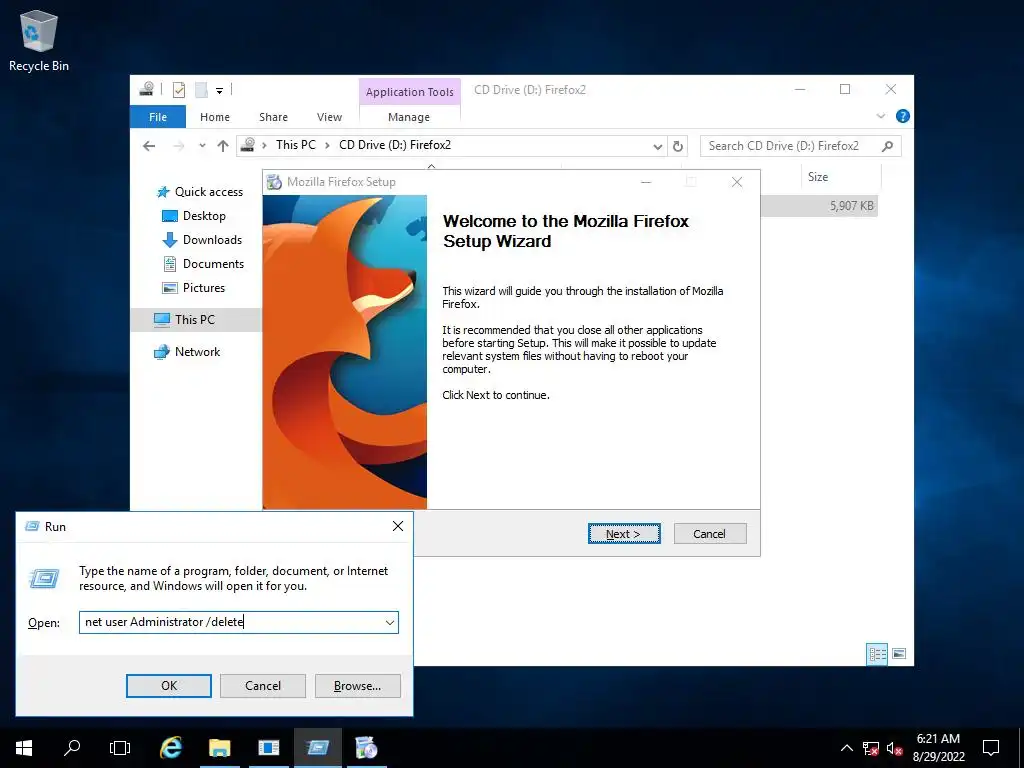Go back with the Explorer back arrow
Viewport: 1024px width, 768px height.
click(x=149, y=146)
